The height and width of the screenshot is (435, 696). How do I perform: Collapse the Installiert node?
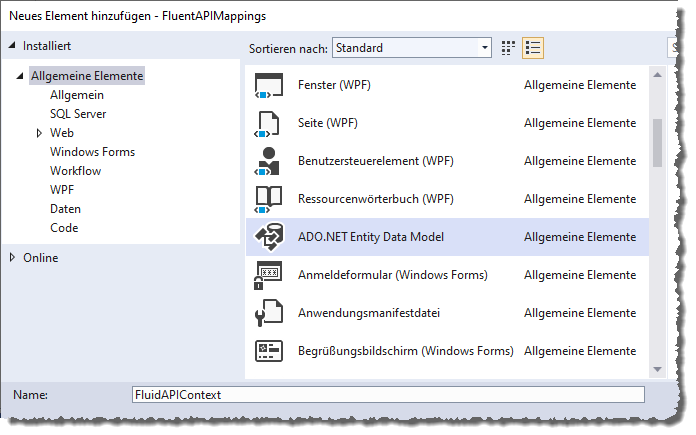[x=12, y=45]
